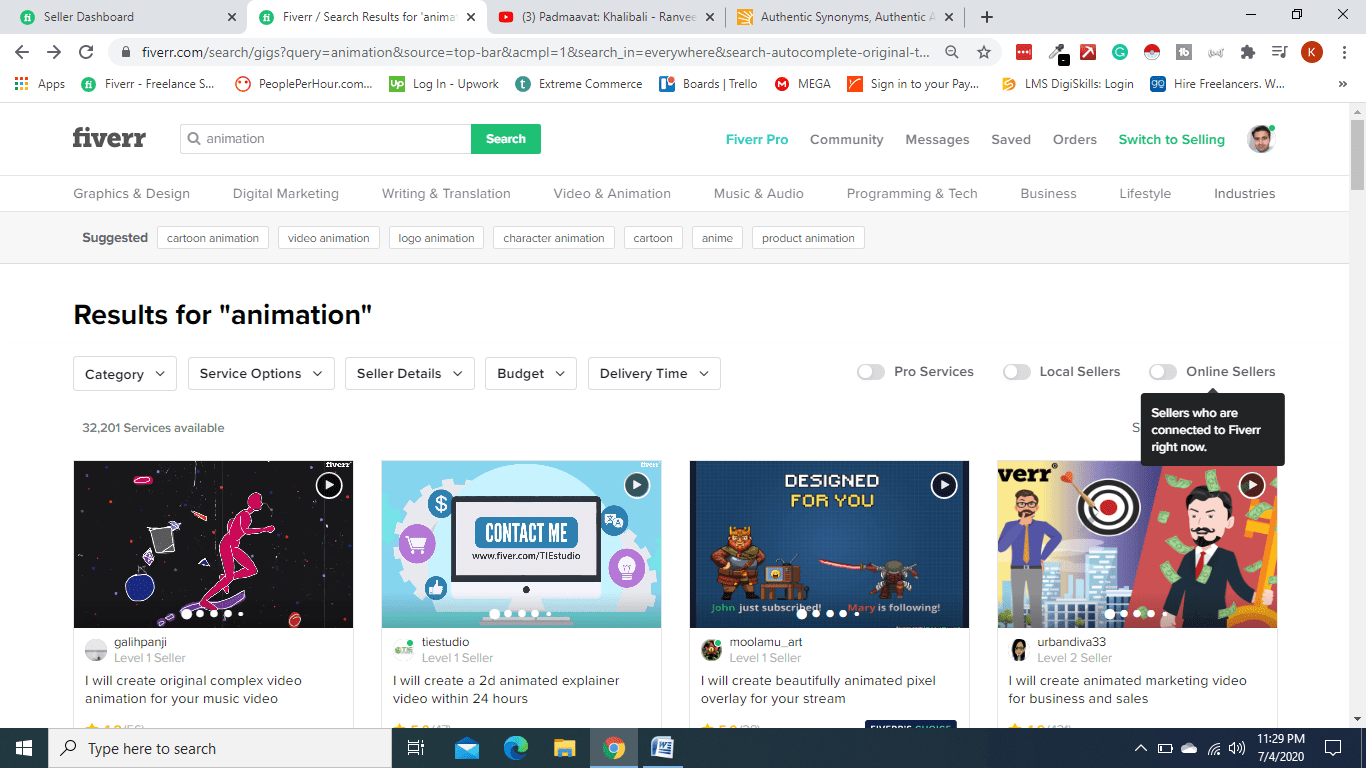The image size is (1366, 768).
Task: Open the Apps bookmarks shortcut
Action: point(40,84)
